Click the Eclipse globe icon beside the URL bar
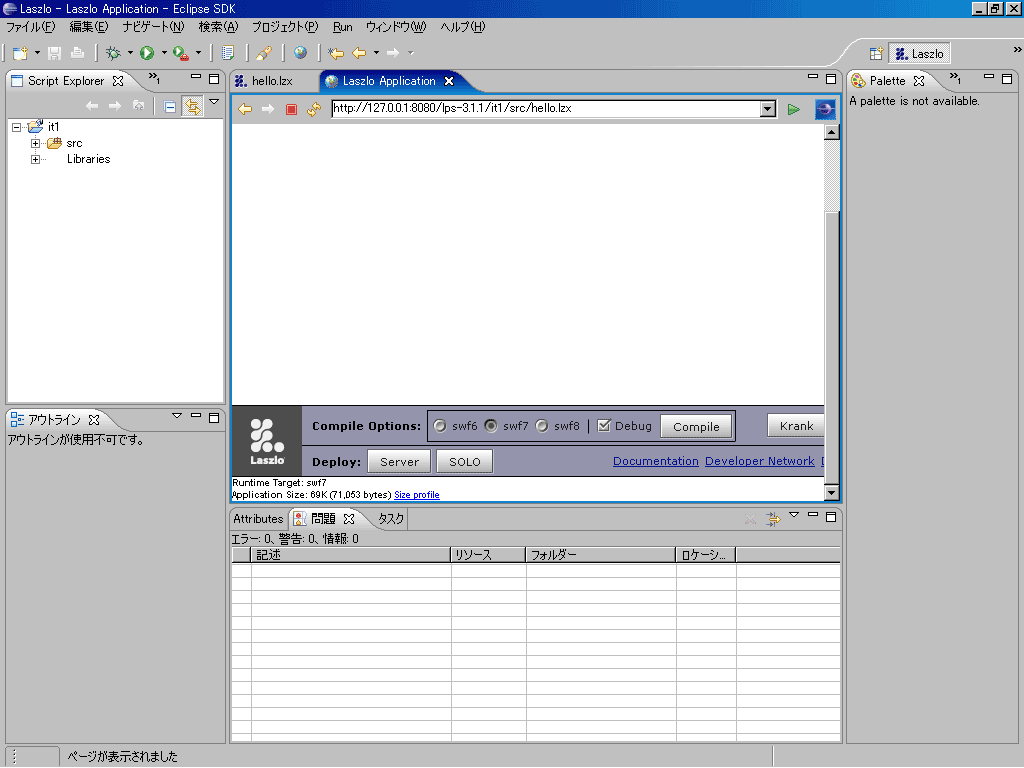This screenshot has width=1024, height=768. point(825,109)
